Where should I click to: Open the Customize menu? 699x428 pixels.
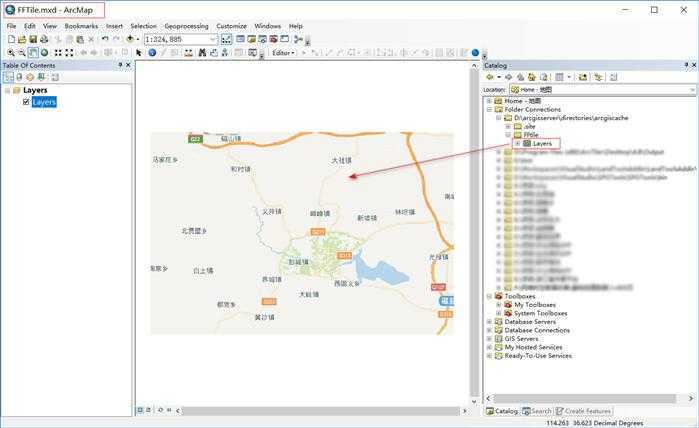tap(231, 26)
